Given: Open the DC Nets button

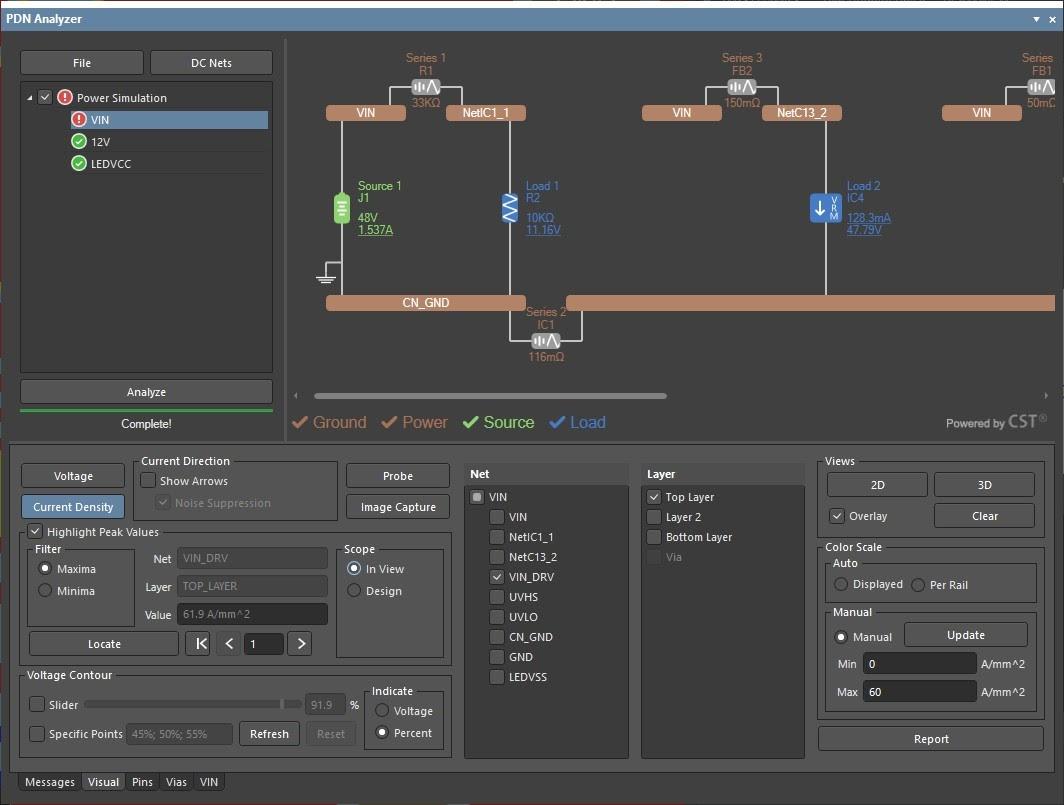Looking at the screenshot, I should click(x=211, y=62).
